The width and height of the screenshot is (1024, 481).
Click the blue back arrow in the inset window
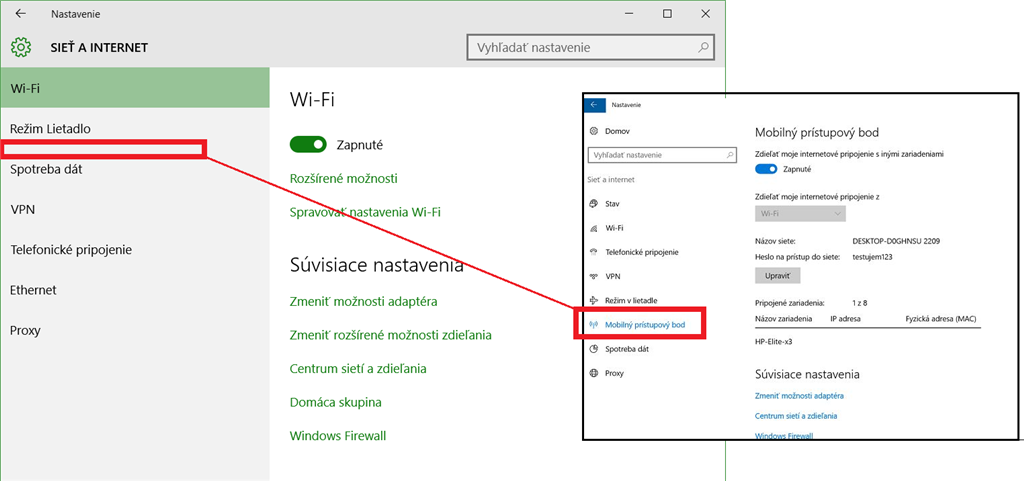pos(594,104)
